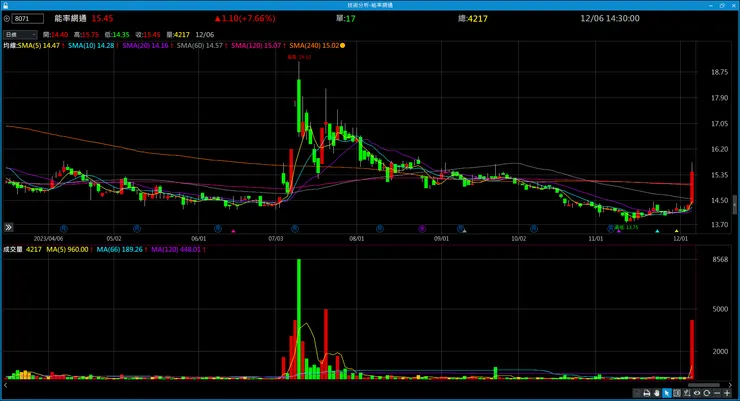740x401 pixels.
Task: Click the event marker near 07/03
Action: pyautogui.click(x=294, y=229)
